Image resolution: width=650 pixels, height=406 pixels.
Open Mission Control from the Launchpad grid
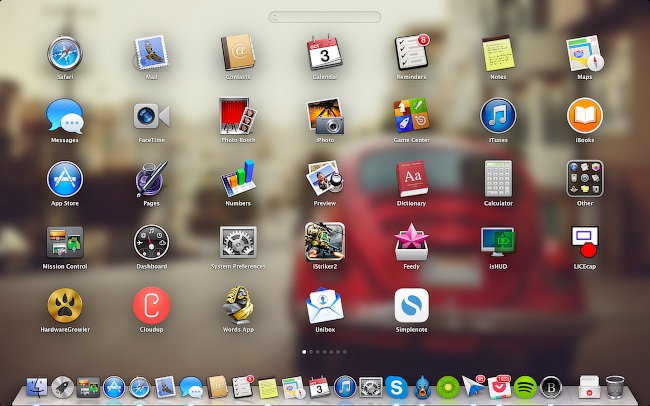pos(65,243)
